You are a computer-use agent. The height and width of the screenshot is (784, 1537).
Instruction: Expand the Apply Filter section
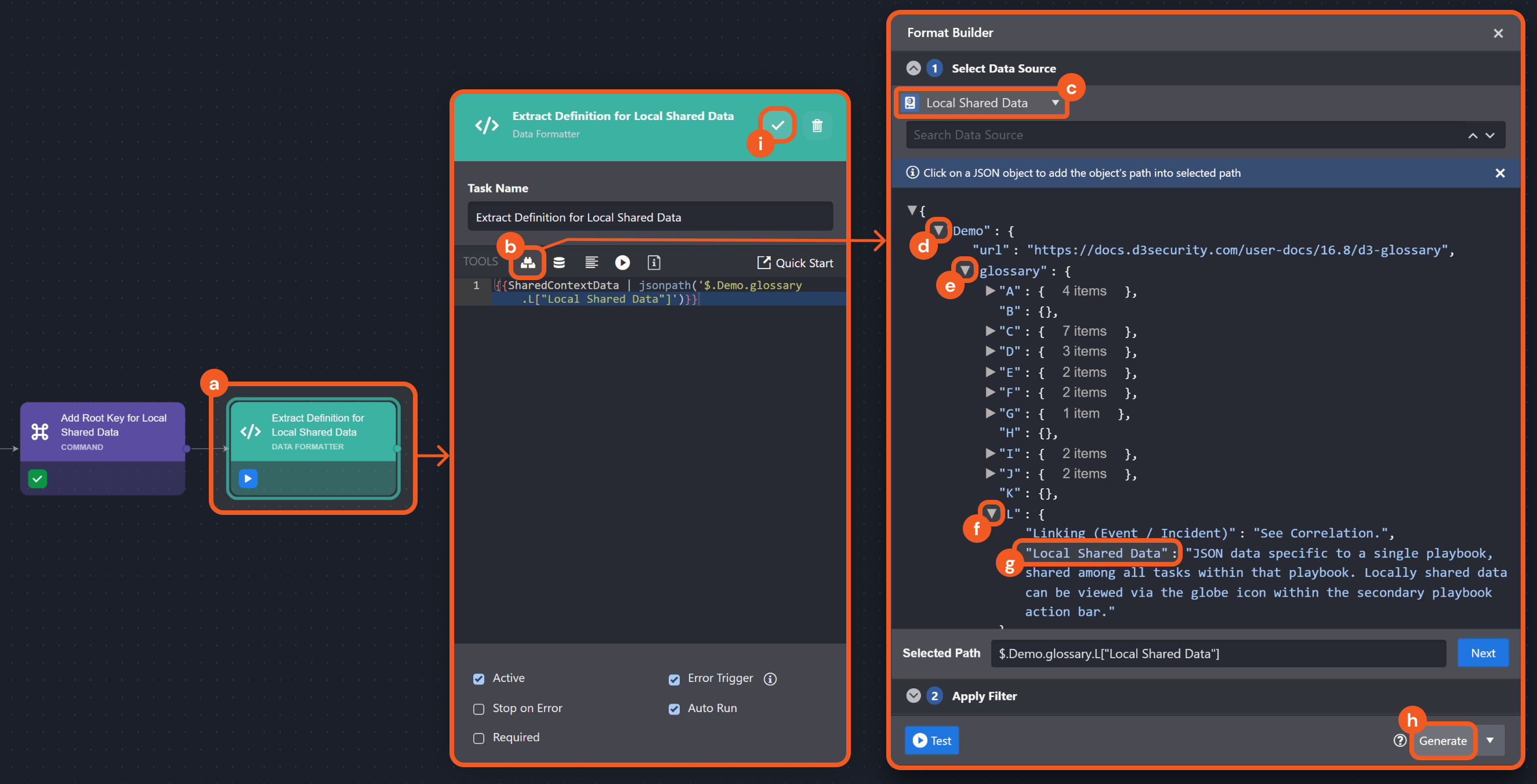(913, 696)
